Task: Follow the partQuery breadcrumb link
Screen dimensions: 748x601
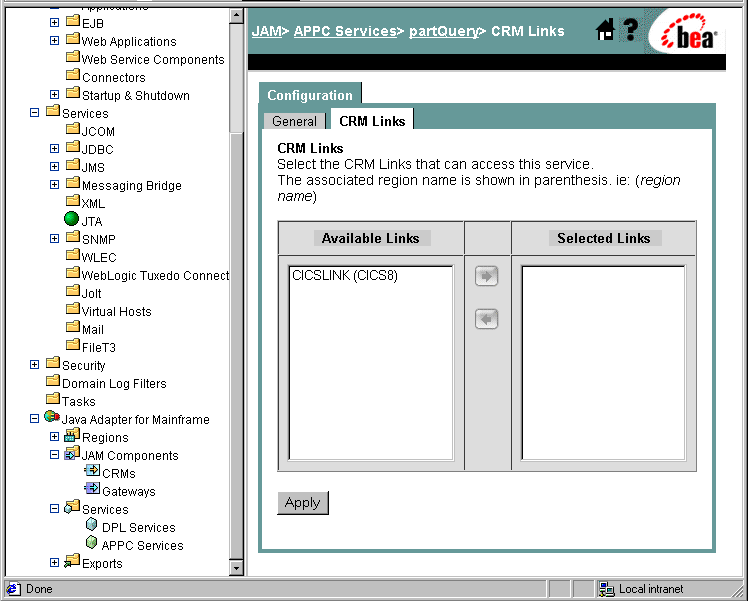Action: click(444, 31)
